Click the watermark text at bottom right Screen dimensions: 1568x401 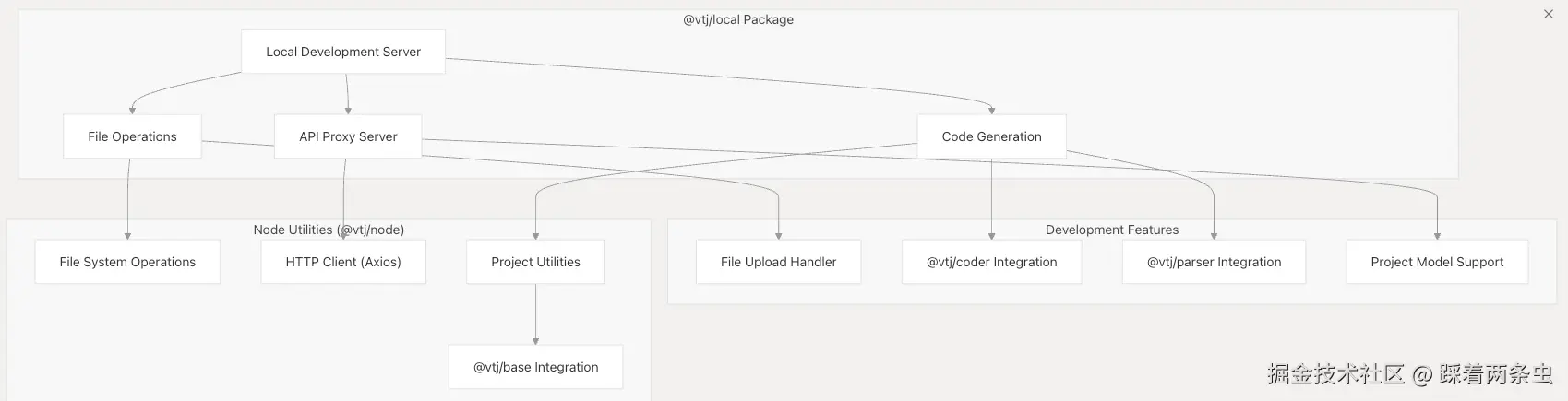click(1409, 373)
